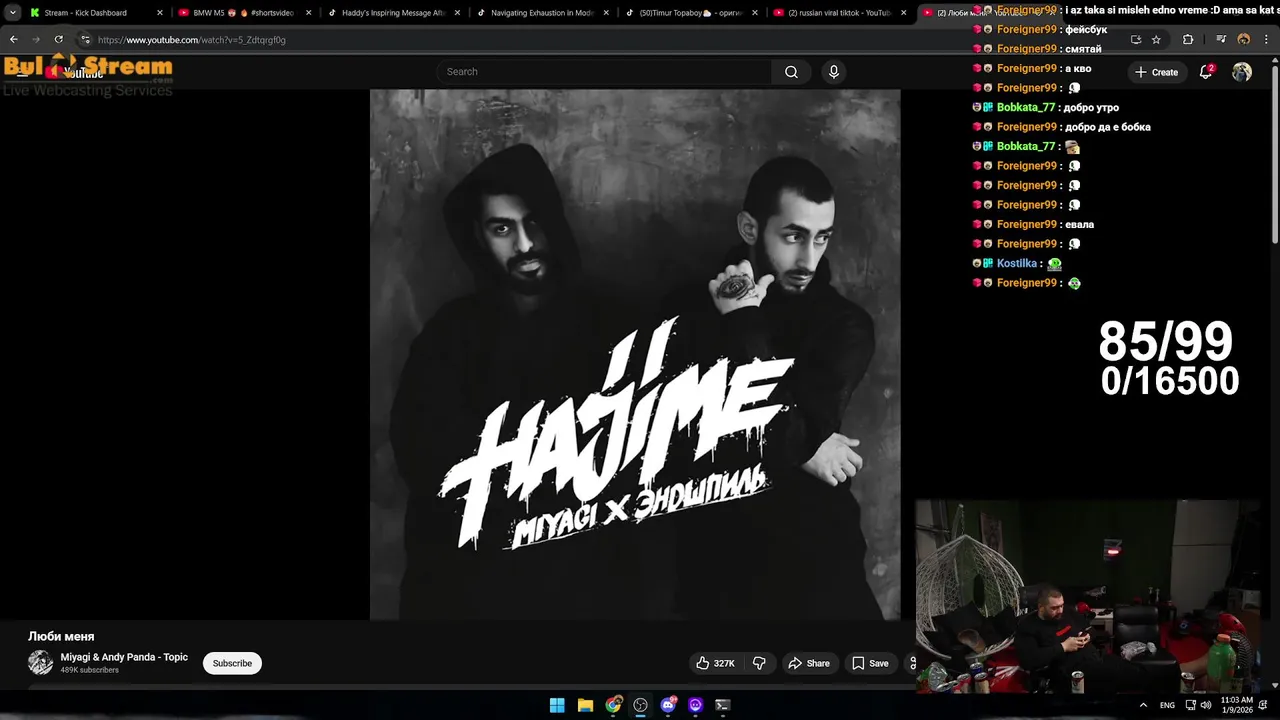1280x720 pixels.
Task: Click the browser address bar URL
Action: tap(192, 40)
